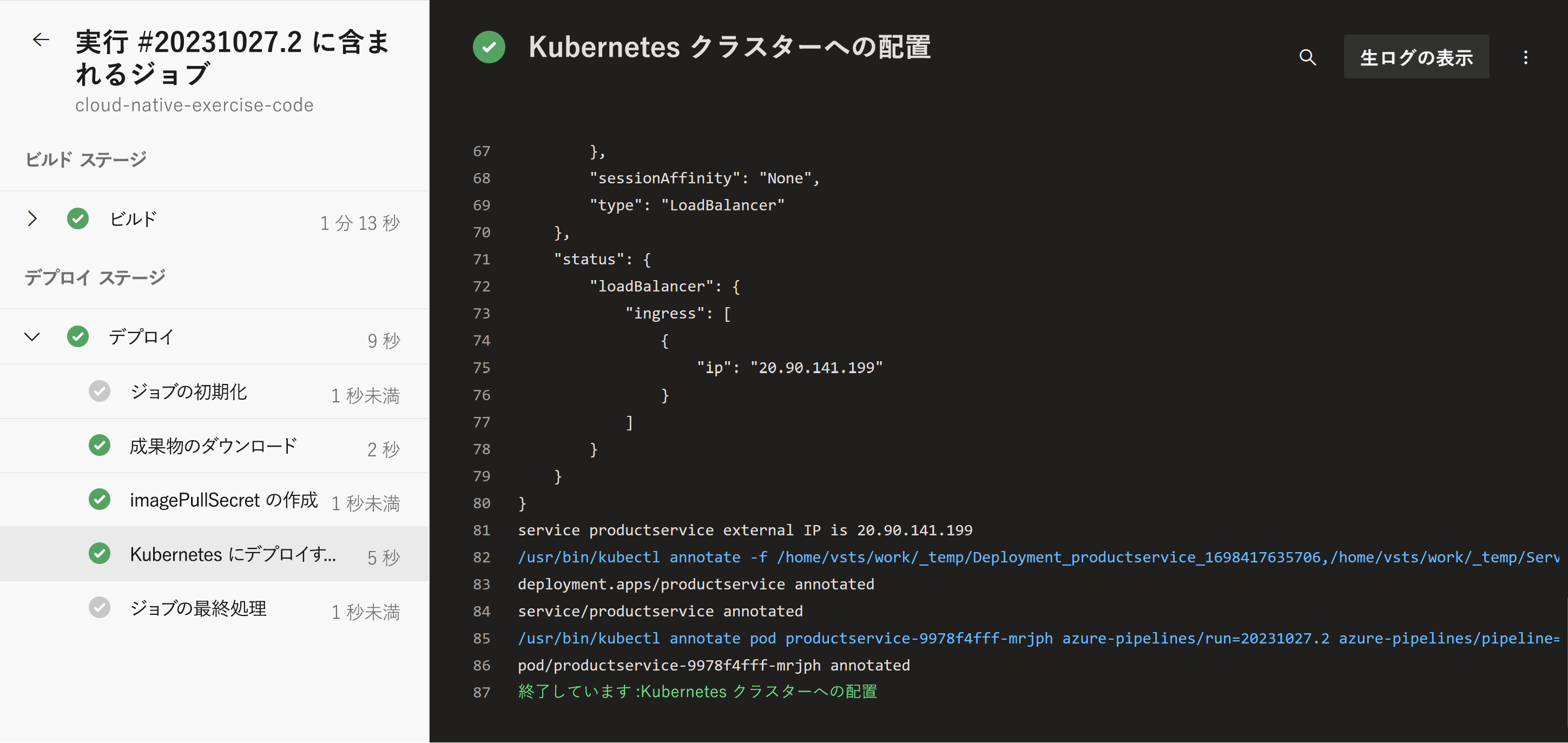The width and height of the screenshot is (1568, 743).
Task: Collapse the デプロイ job chevron
Action: point(32,336)
